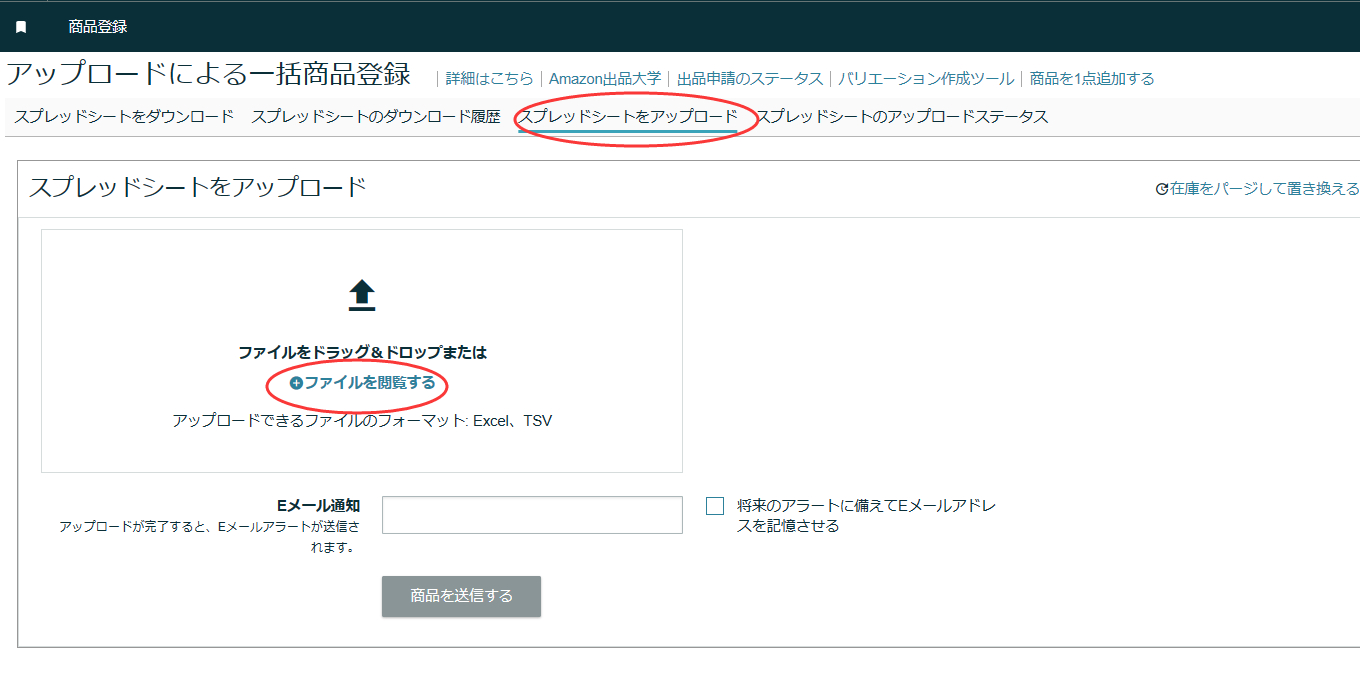
Task: Visit the Amazon出品大学 link
Action: pyautogui.click(x=605, y=79)
